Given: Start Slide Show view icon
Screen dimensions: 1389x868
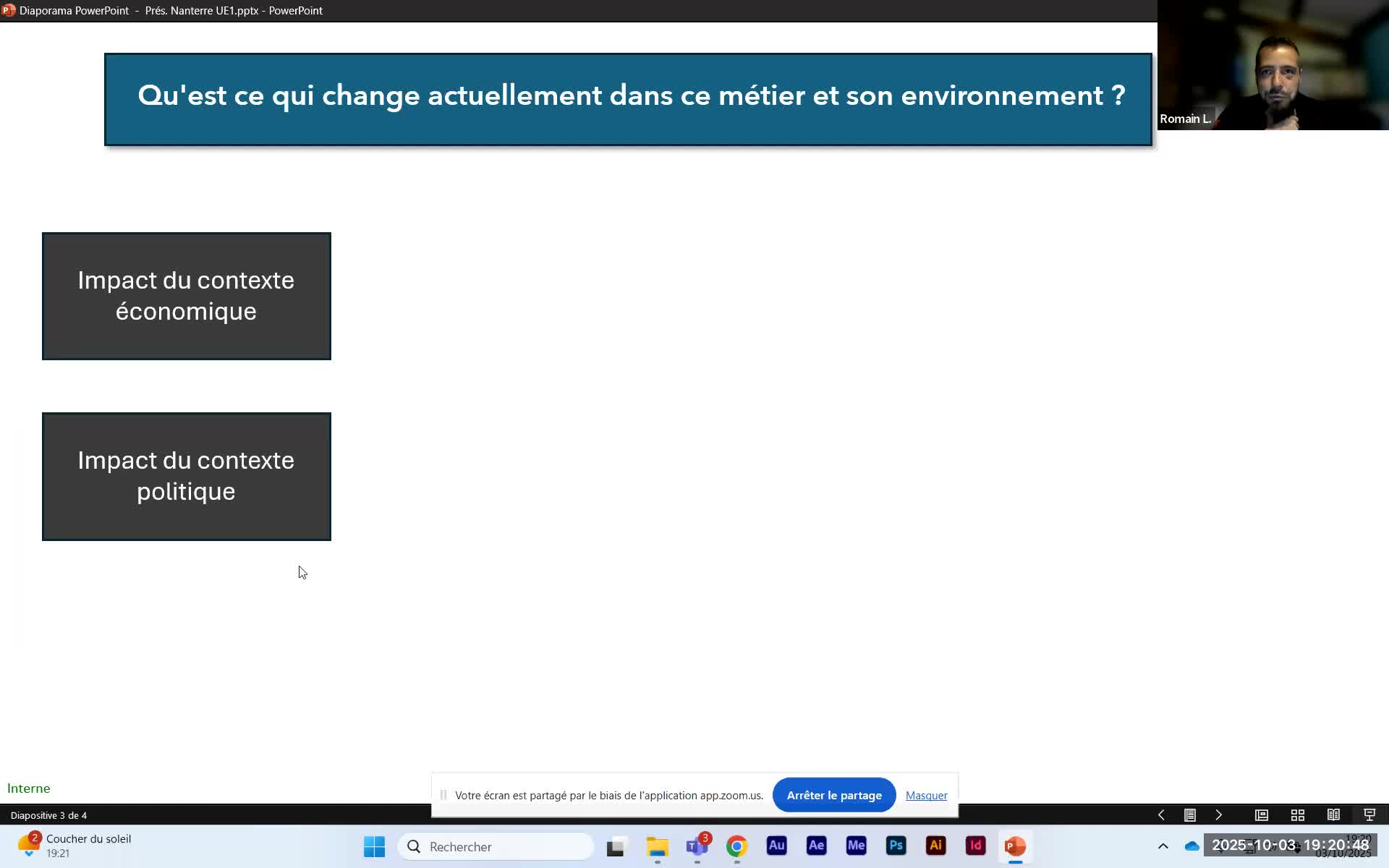Looking at the screenshot, I should (1369, 815).
